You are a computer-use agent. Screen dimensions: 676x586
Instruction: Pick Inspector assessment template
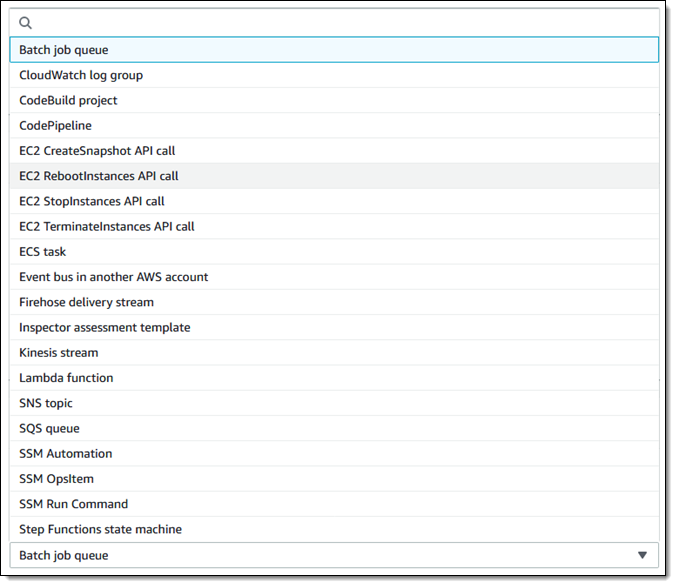pyautogui.click(x=104, y=327)
